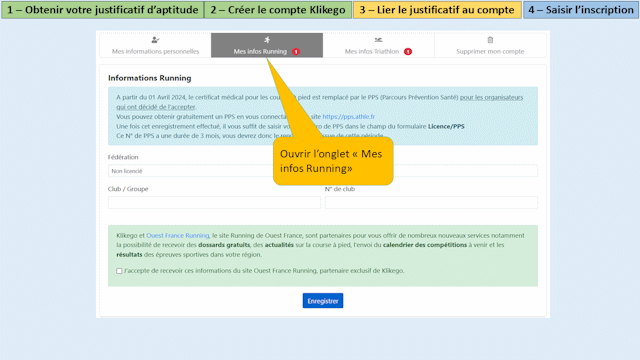Image resolution: width=640 pixels, height=360 pixels.
Task: Click the underlined pour les organisateurs link
Action: [491, 97]
